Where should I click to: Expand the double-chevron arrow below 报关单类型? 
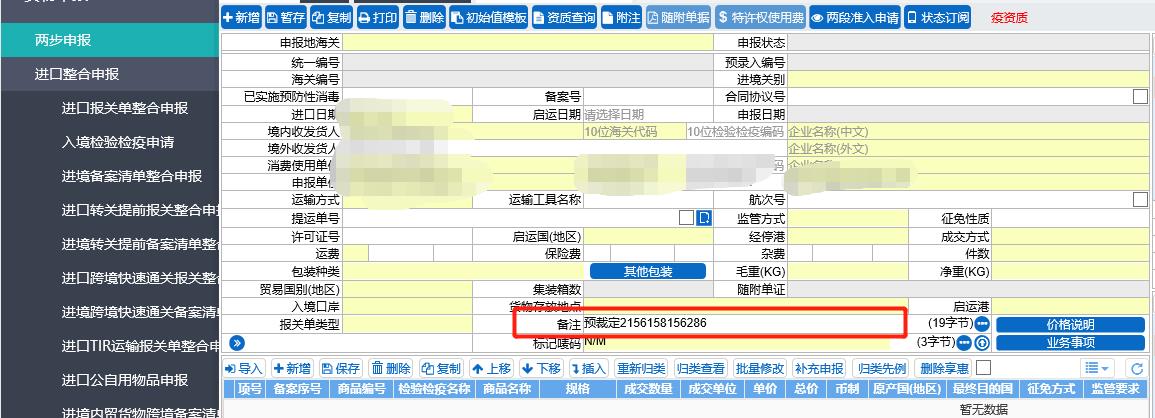tap(237, 343)
